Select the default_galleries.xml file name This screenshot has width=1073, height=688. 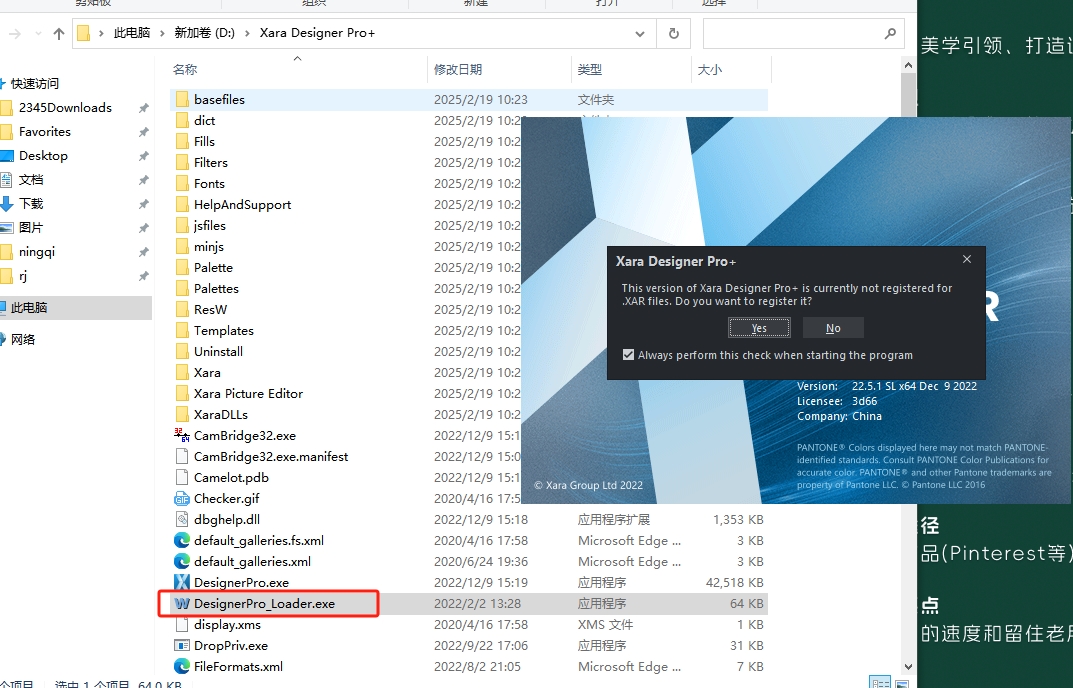pyautogui.click(x=253, y=562)
